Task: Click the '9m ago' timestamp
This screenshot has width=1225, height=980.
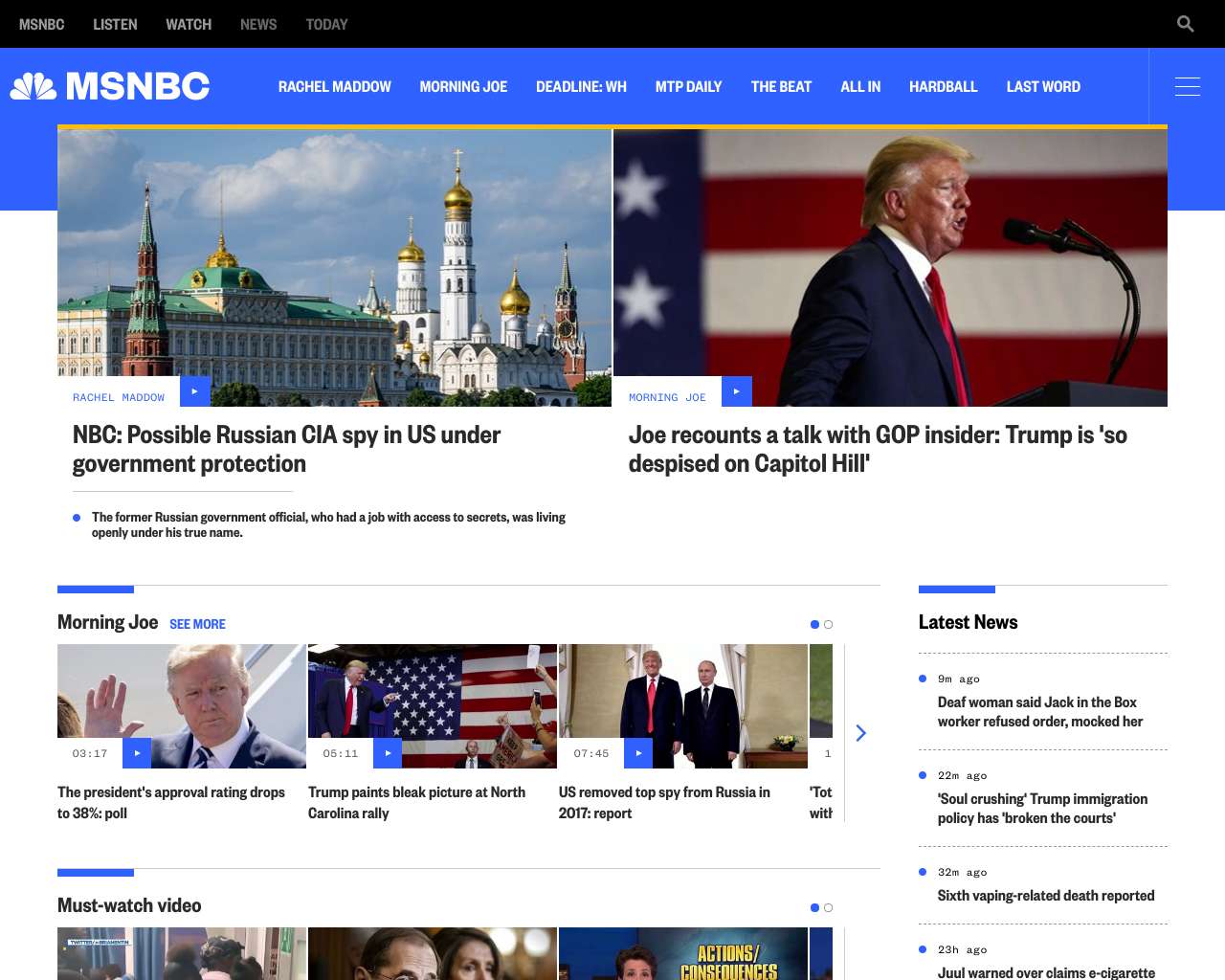Action: (959, 679)
